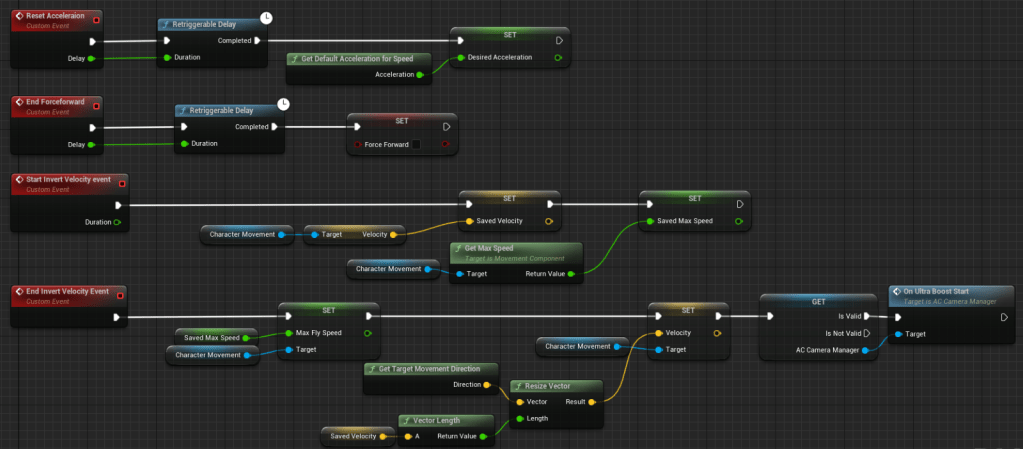
Task: Click the Duration output pin on Start Invert Velocity event
Action: [x=118, y=222]
